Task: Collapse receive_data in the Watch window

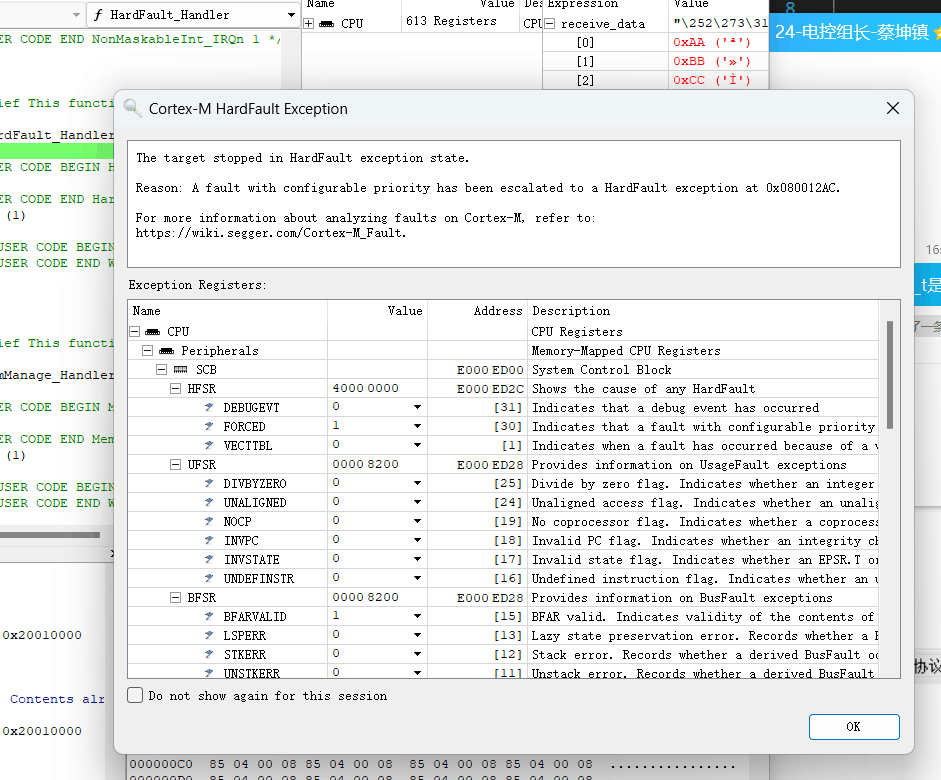Action: point(549,24)
